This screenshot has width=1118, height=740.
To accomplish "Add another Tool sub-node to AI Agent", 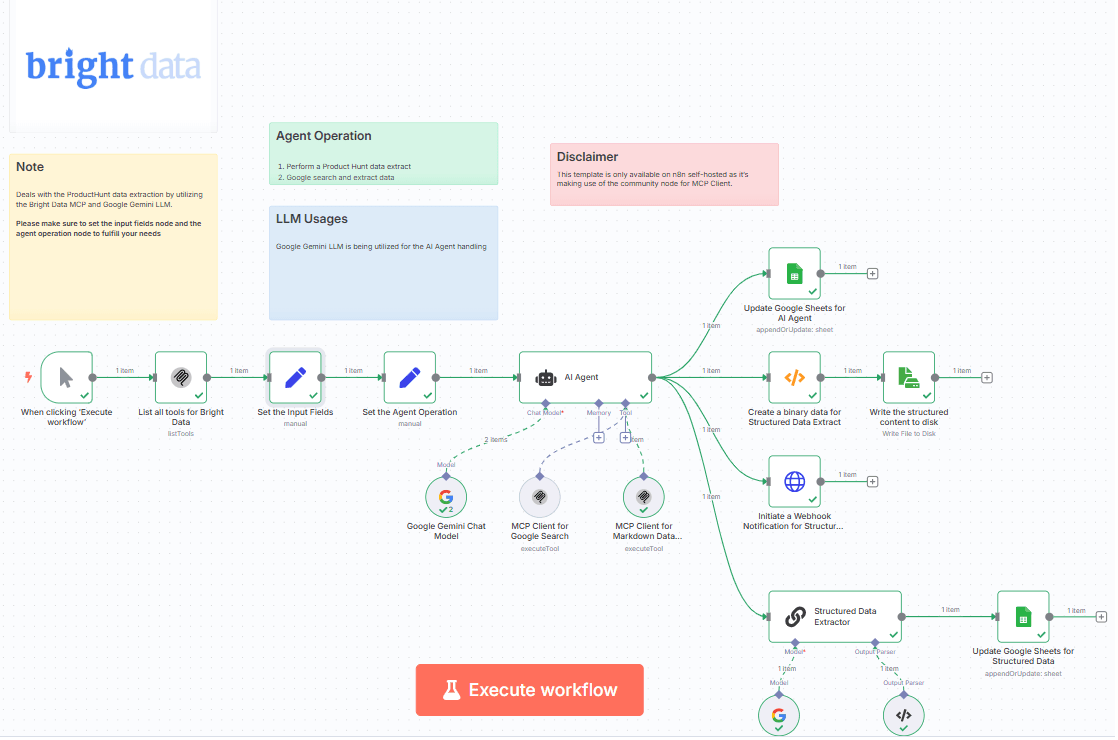I will click(625, 438).
